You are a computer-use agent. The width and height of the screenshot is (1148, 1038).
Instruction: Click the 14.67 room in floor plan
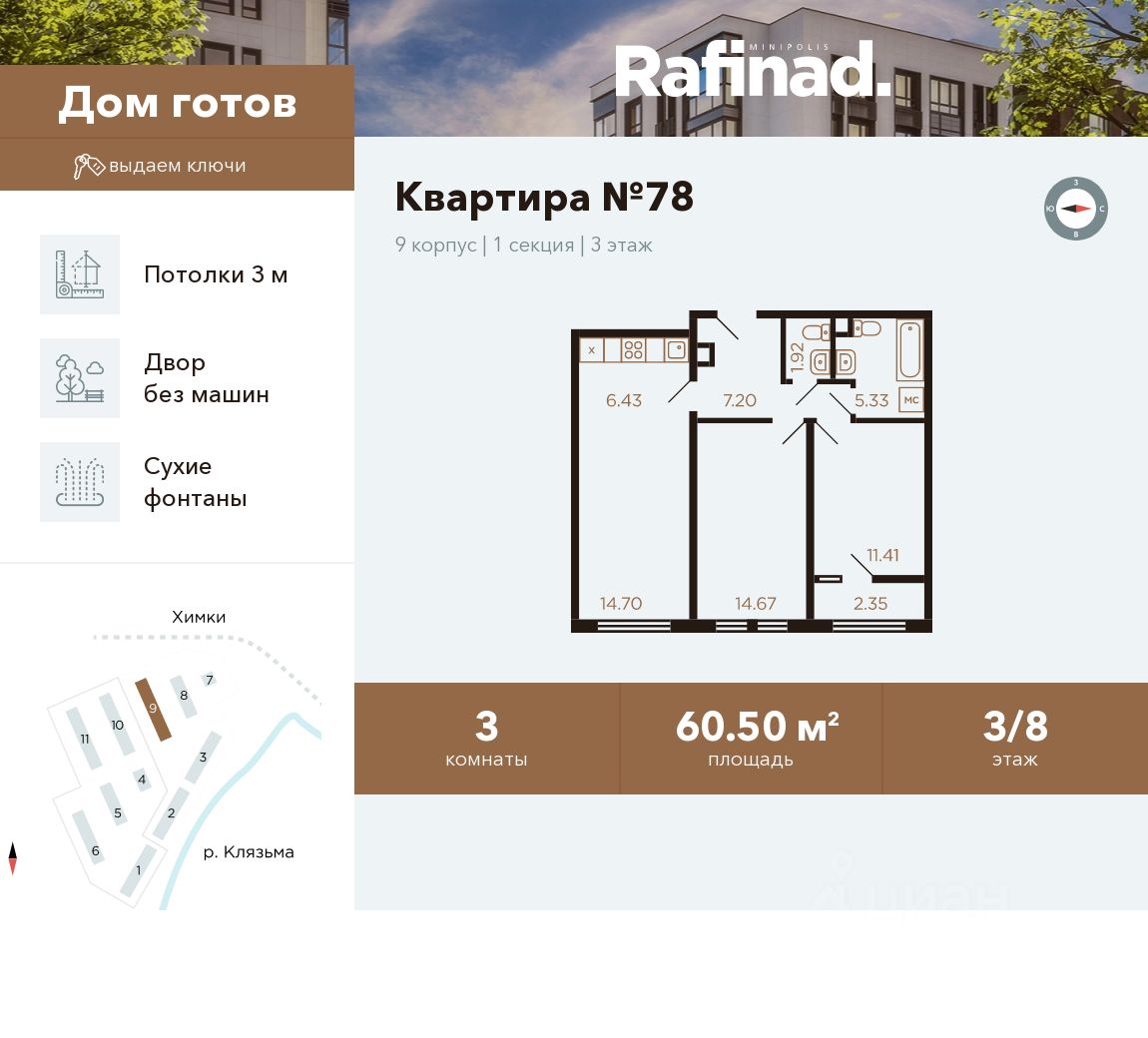tap(752, 521)
